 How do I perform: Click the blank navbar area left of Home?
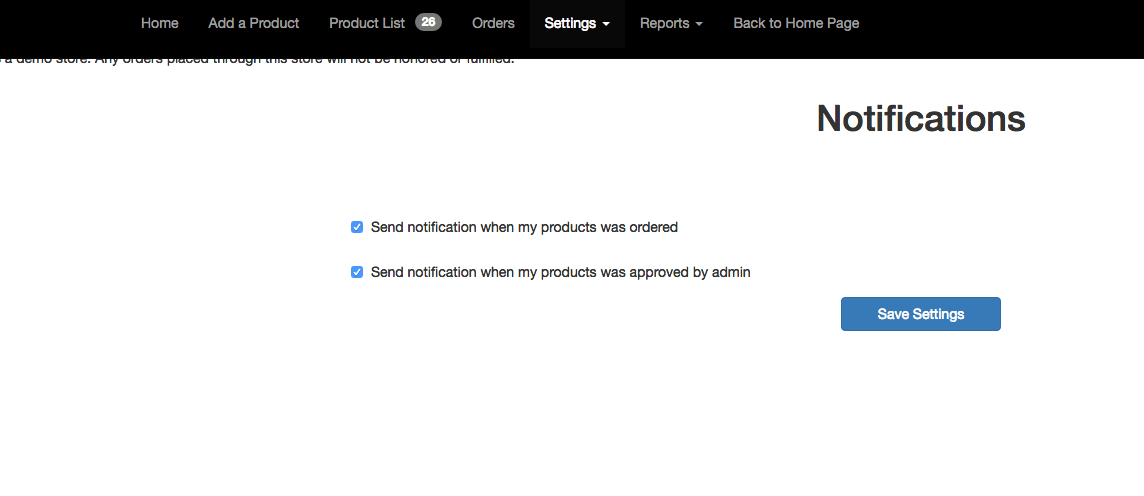(x=60, y=24)
